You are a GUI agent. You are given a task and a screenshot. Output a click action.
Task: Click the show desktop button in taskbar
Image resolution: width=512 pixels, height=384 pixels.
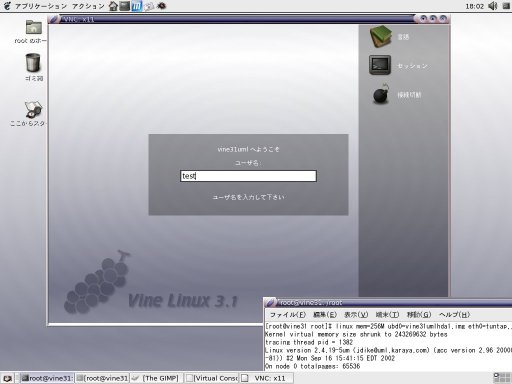7,378
